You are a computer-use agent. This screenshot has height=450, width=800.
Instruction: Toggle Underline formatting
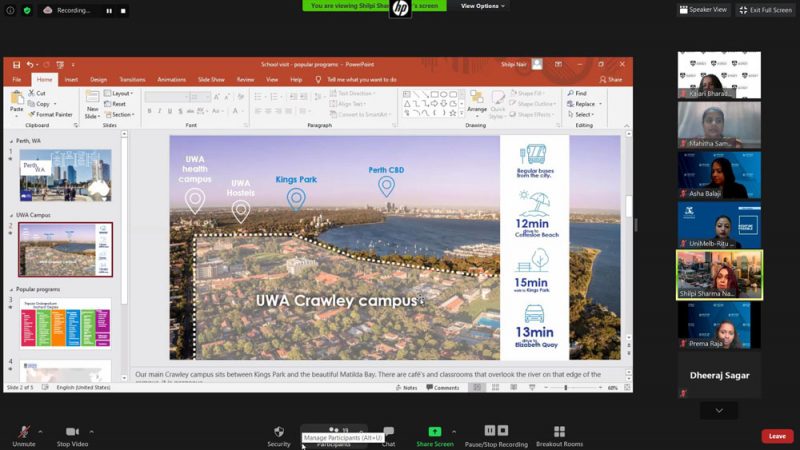pos(169,111)
